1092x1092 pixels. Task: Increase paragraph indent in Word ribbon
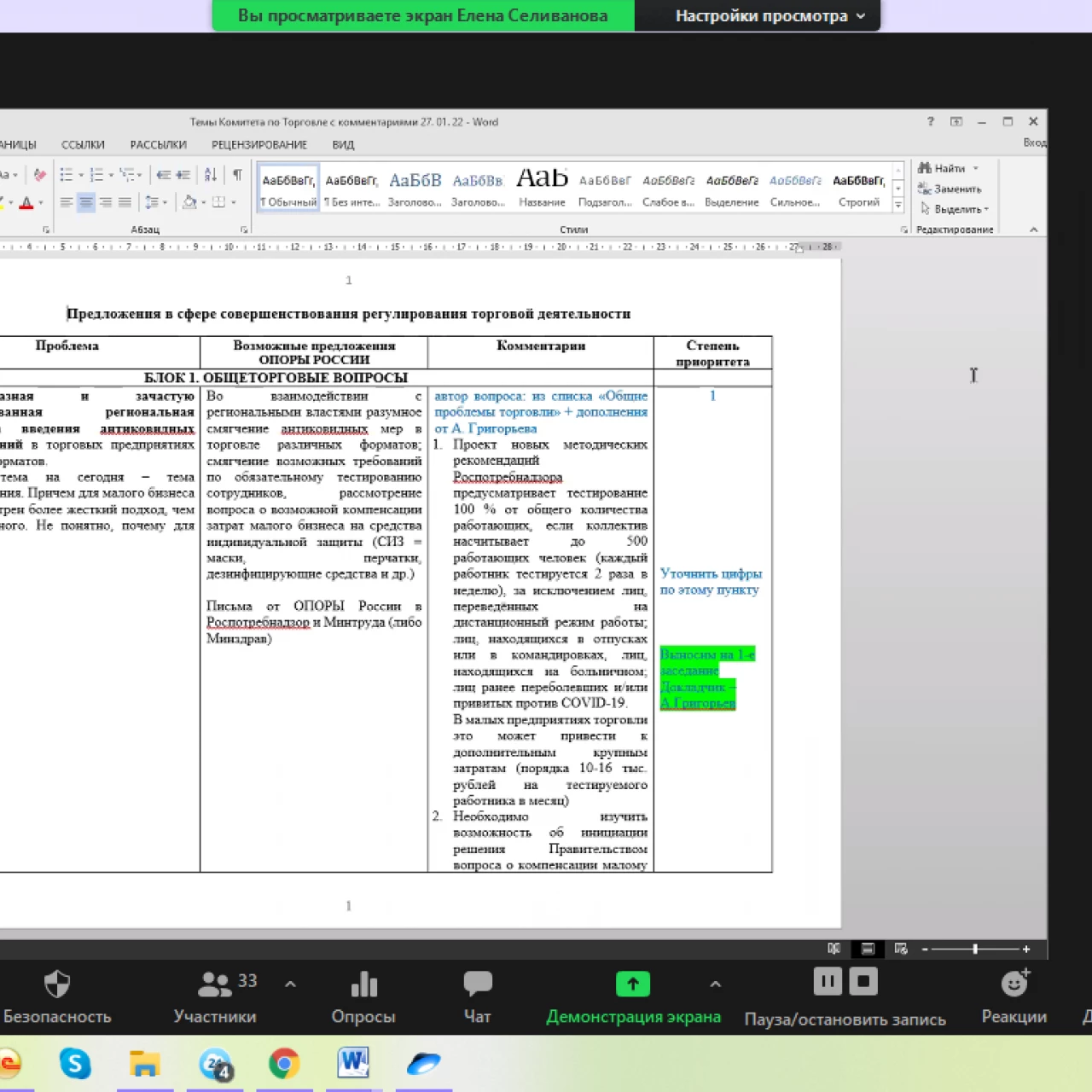pyautogui.click(x=183, y=175)
